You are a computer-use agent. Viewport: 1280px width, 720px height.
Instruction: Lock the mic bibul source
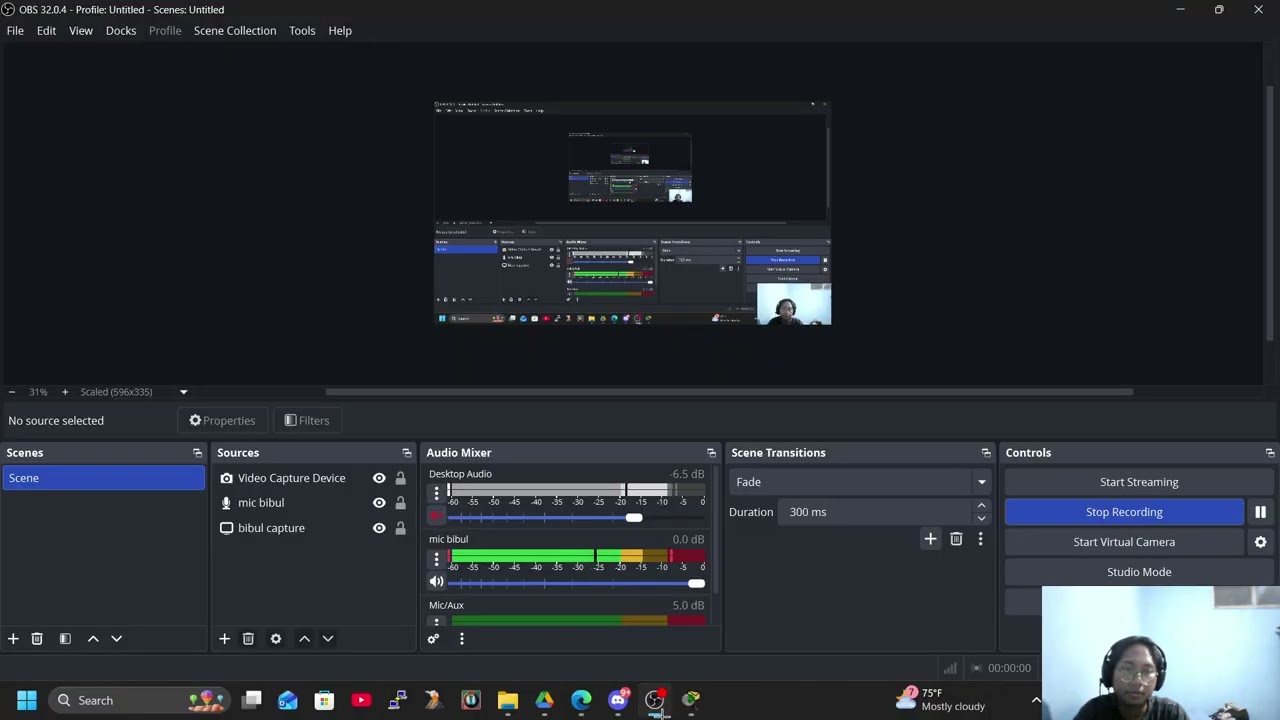click(400, 503)
